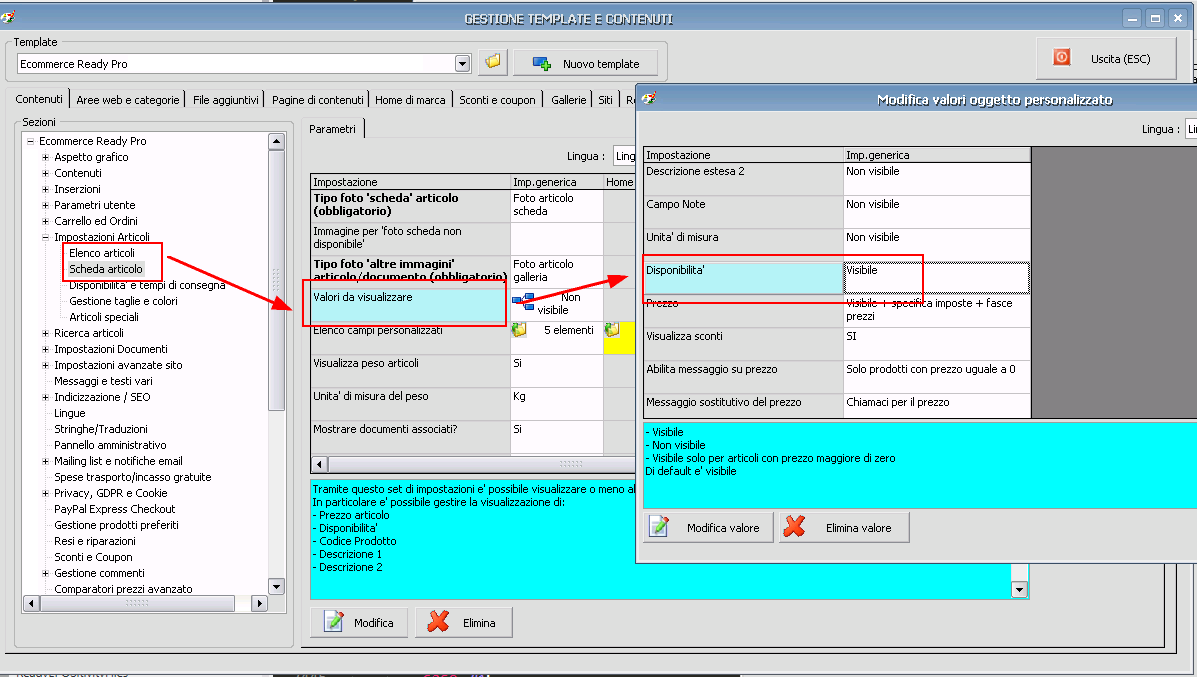Select the Lingue tree item
Screen dimensions: 1197x677
[69, 414]
